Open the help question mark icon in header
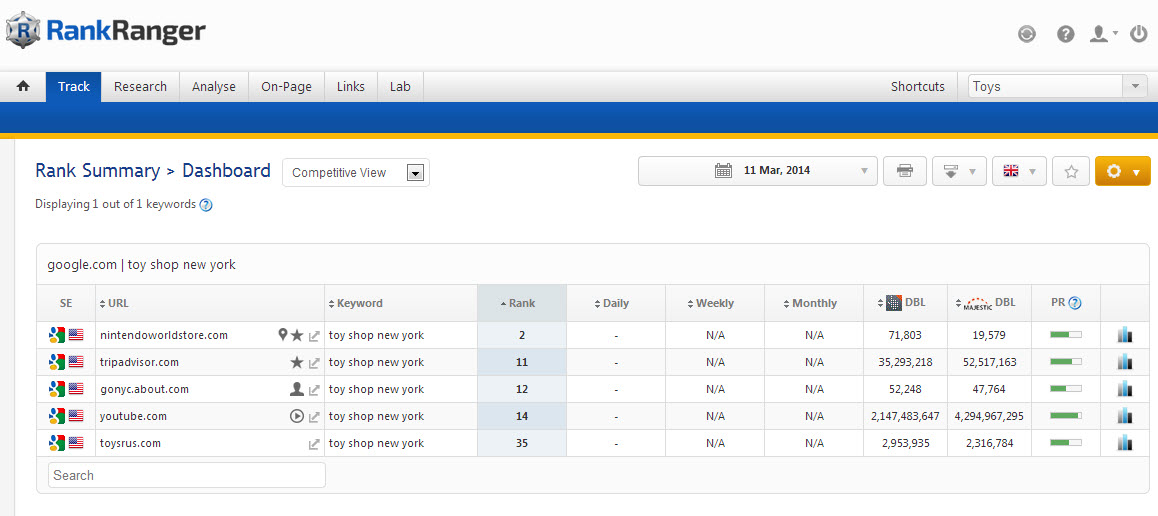 1066,34
